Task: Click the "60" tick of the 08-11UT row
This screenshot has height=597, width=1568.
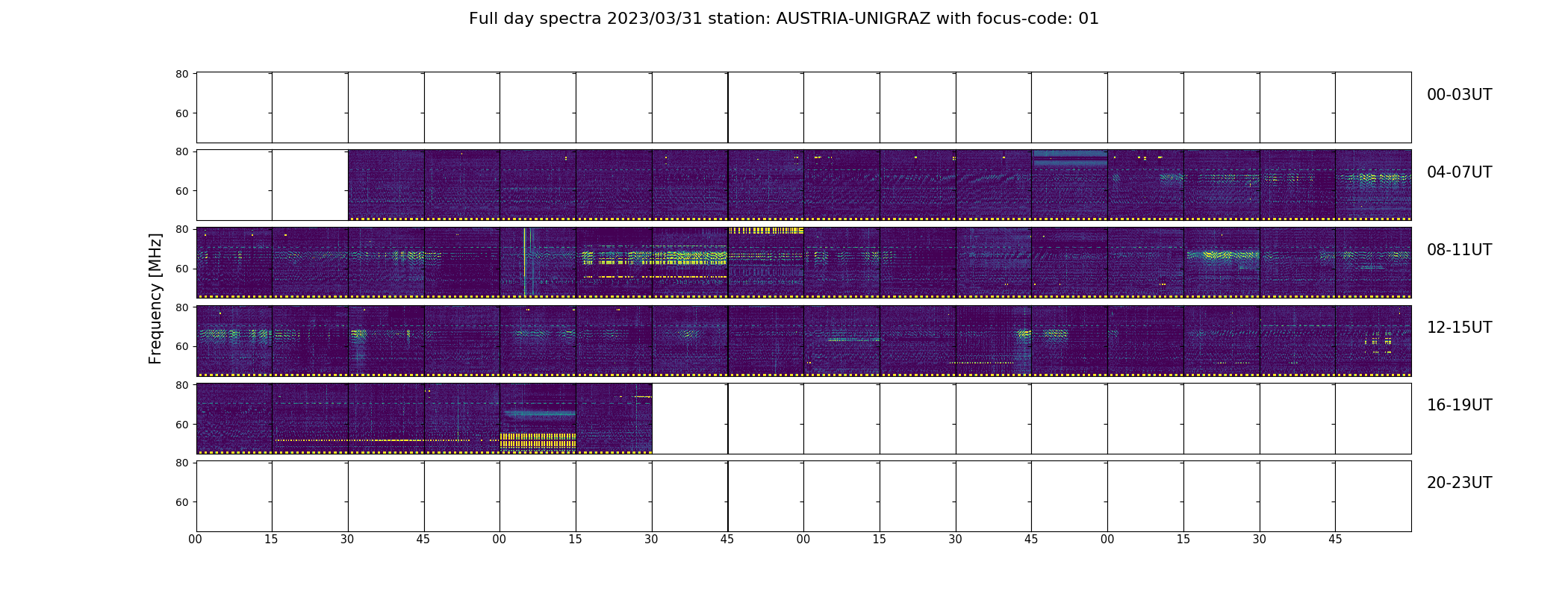Action: (181, 269)
